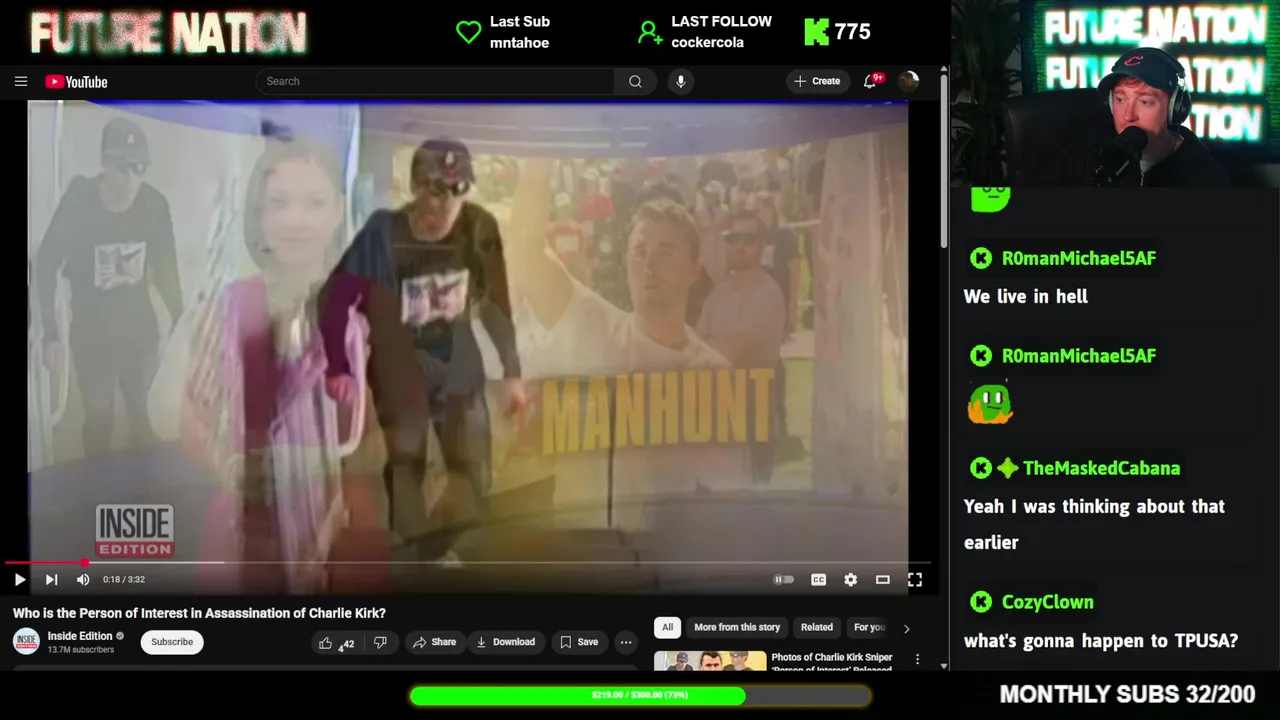Open the notifications bell
The height and width of the screenshot is (720, 1280).
coord(870,81)
